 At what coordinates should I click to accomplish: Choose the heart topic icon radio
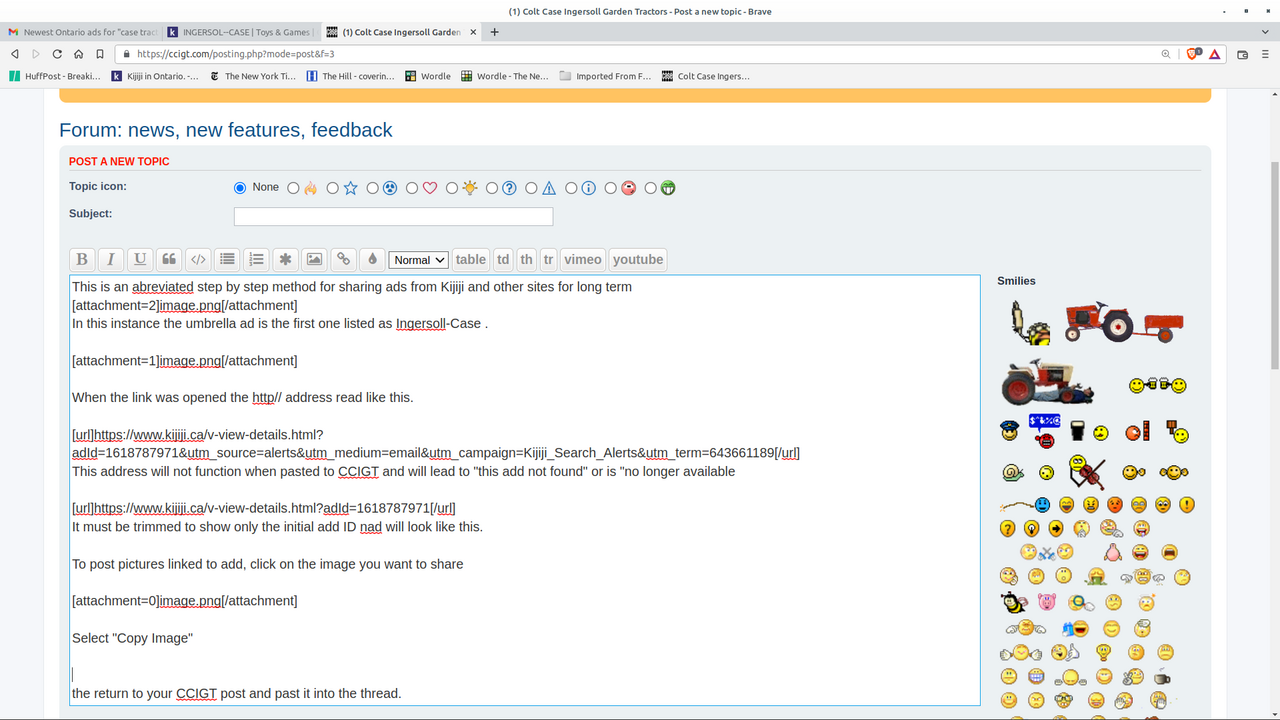[412, 188]
